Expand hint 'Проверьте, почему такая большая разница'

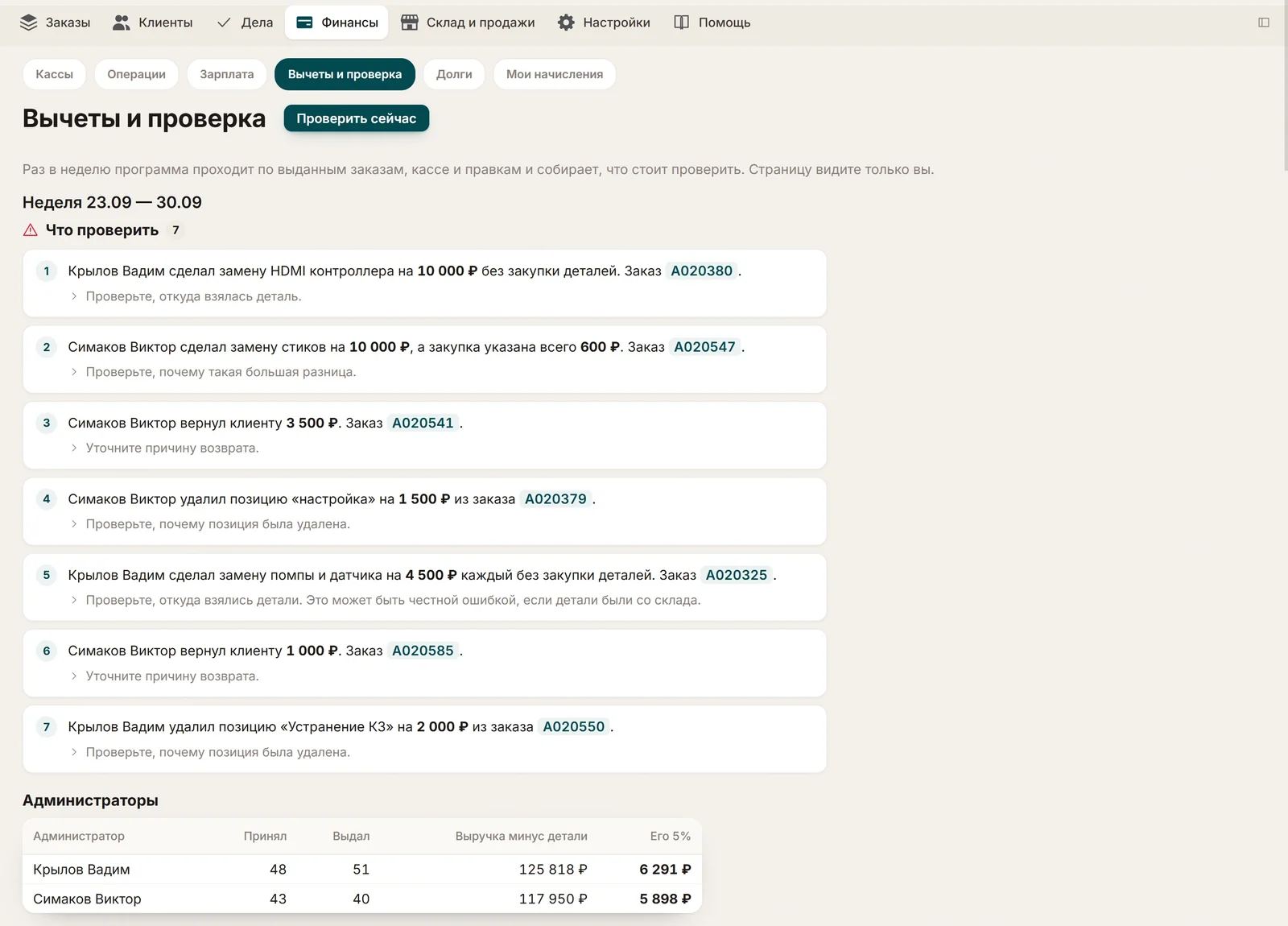[213, 372]
